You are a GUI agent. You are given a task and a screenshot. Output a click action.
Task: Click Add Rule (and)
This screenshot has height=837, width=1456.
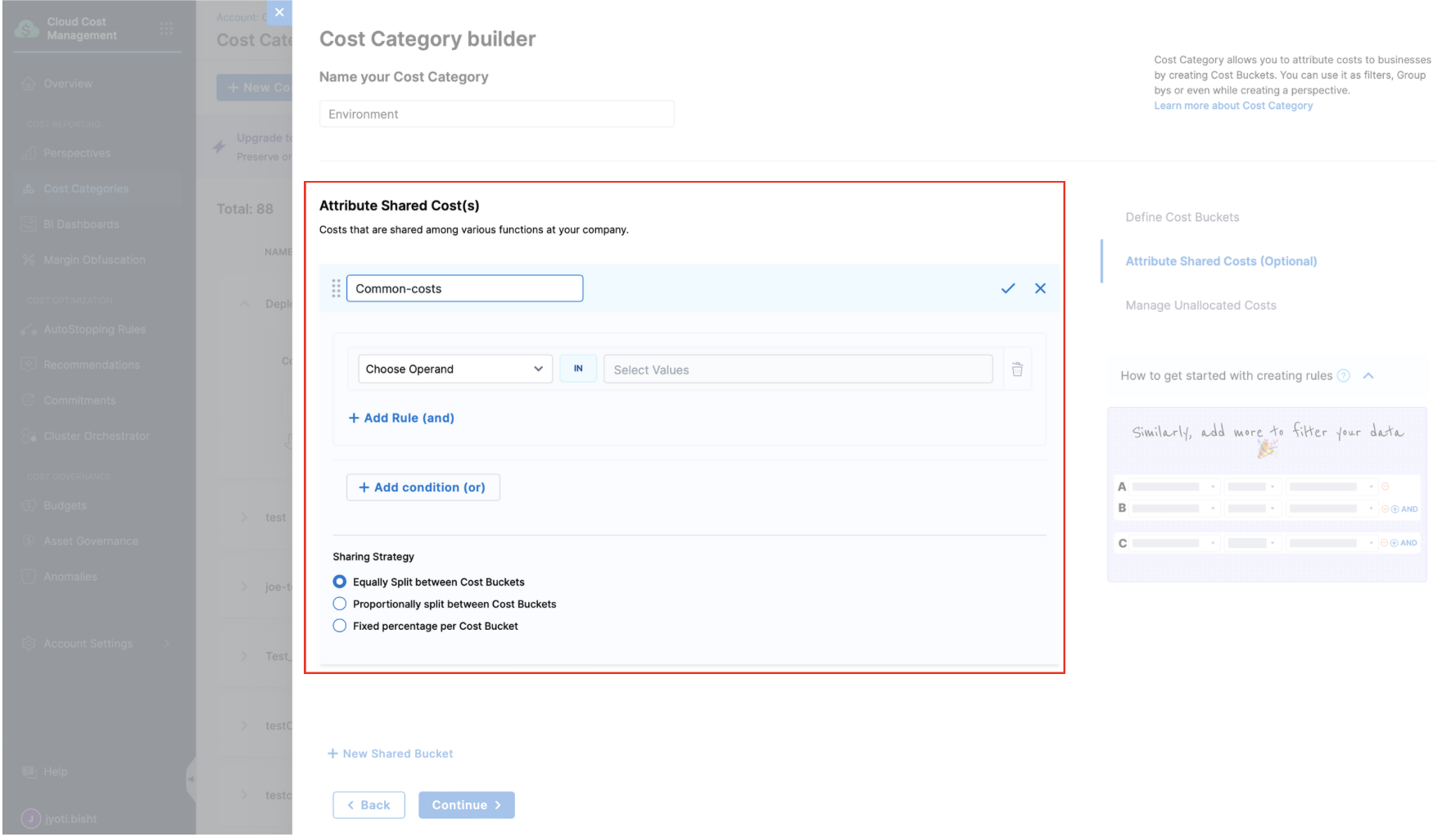pyautogui.click(x=401, y=418)
